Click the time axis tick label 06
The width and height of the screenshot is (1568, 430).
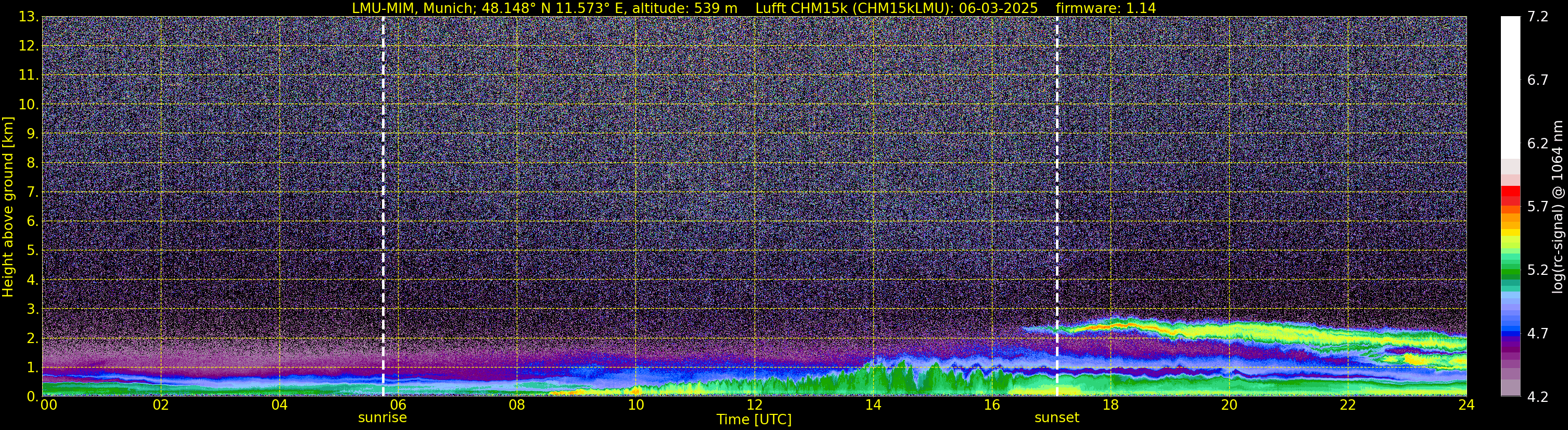point(398,406)
